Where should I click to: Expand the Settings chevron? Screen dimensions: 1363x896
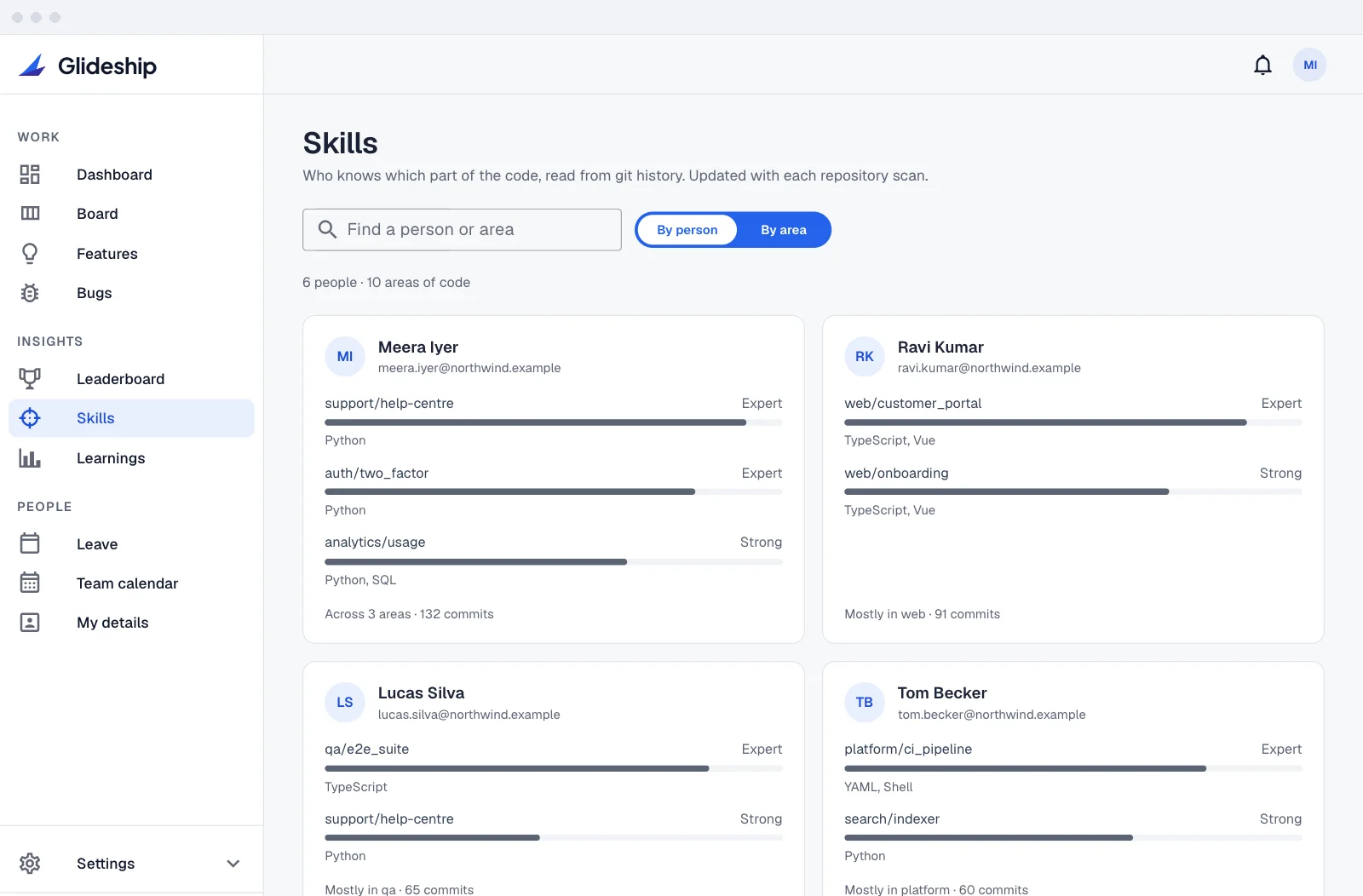point(233,864)
